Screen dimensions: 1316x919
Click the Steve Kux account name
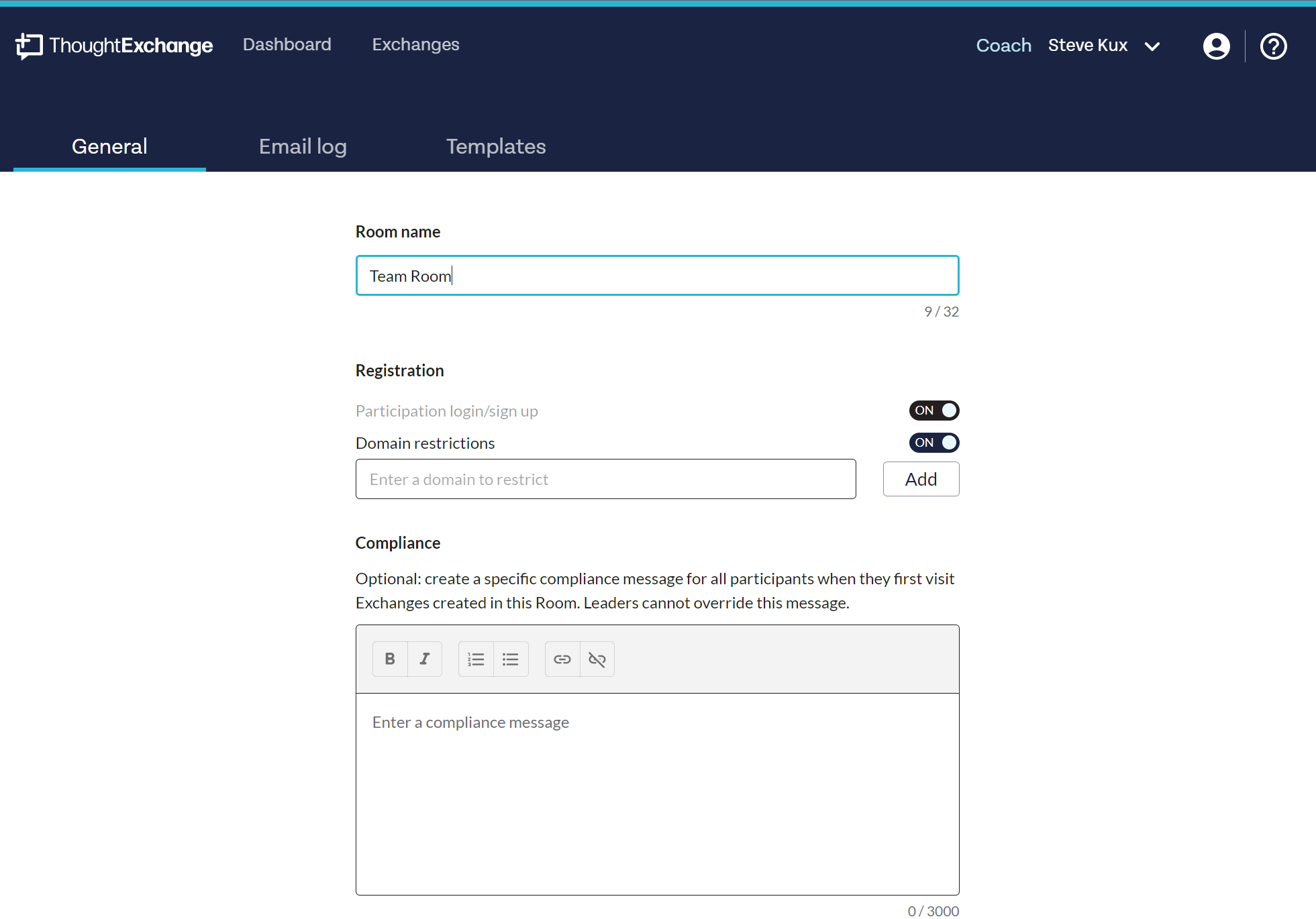point(1088,46)
